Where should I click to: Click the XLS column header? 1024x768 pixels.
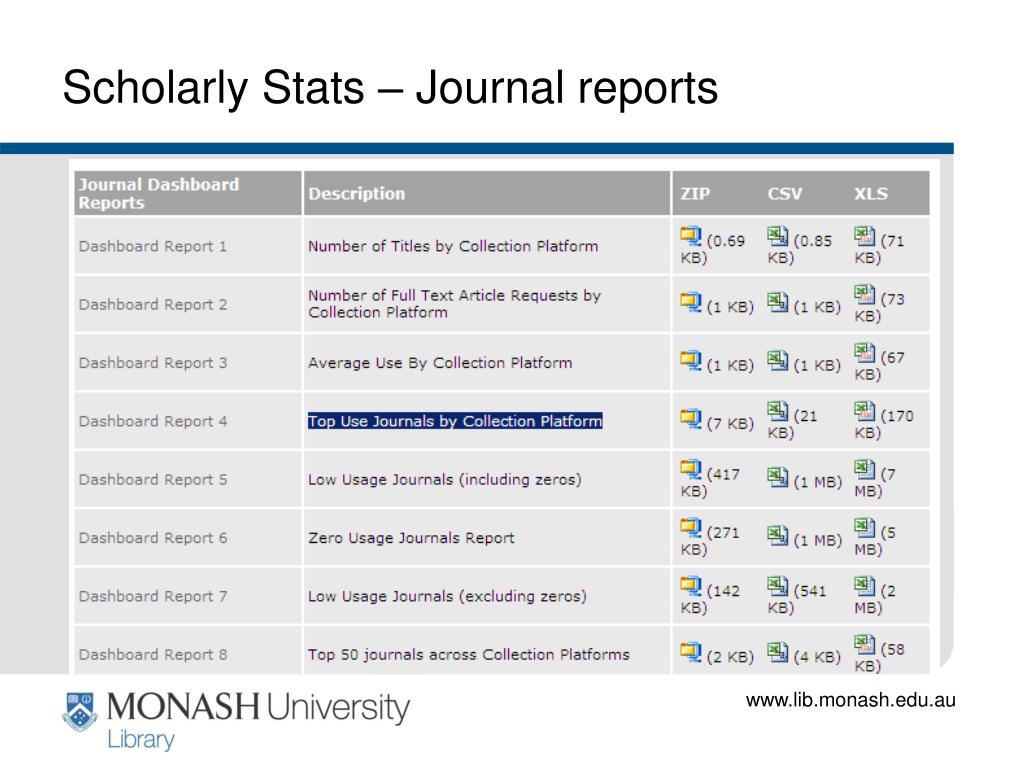point(871,193)
